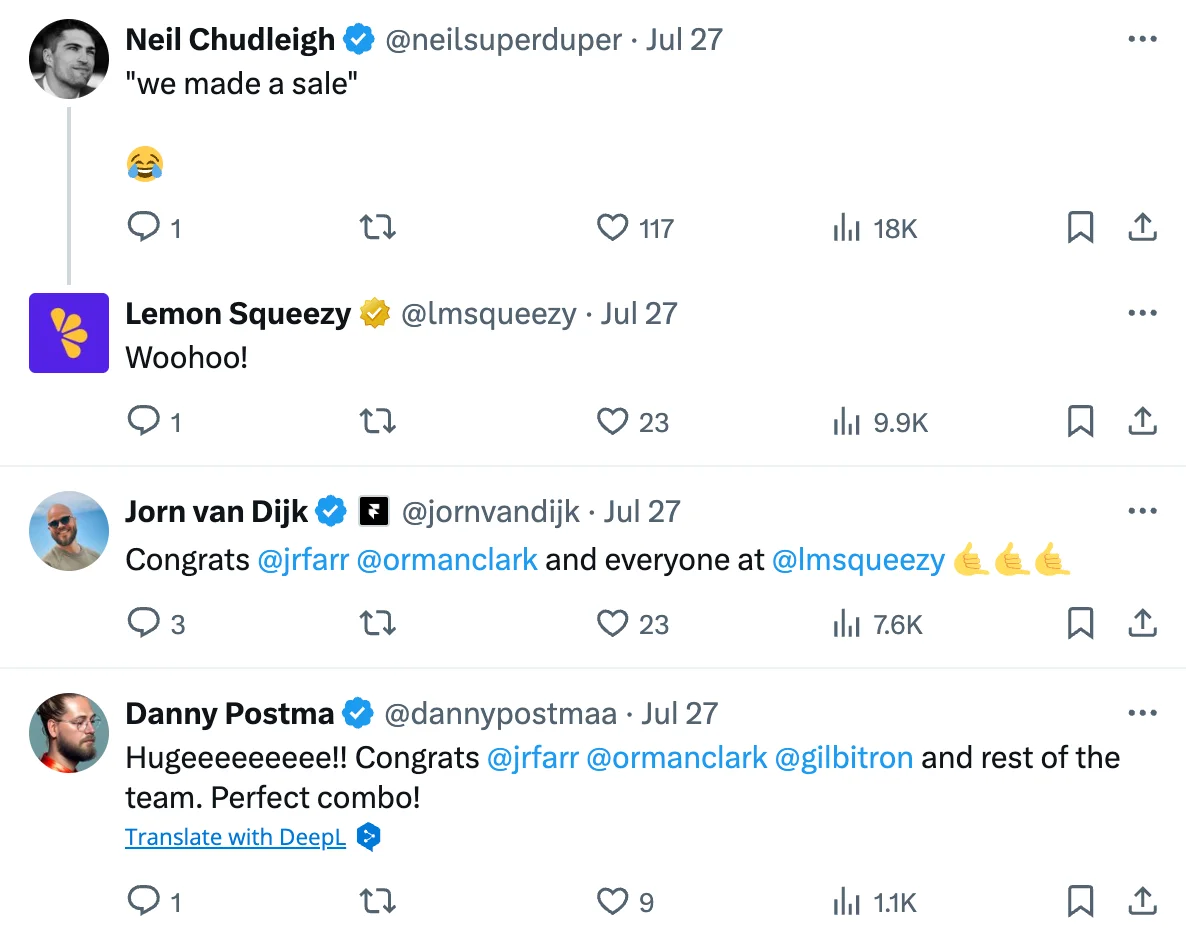Open Lemon Squeezy's purple profile avatar
Screen dimensions: 1186x942
(68, 333)
